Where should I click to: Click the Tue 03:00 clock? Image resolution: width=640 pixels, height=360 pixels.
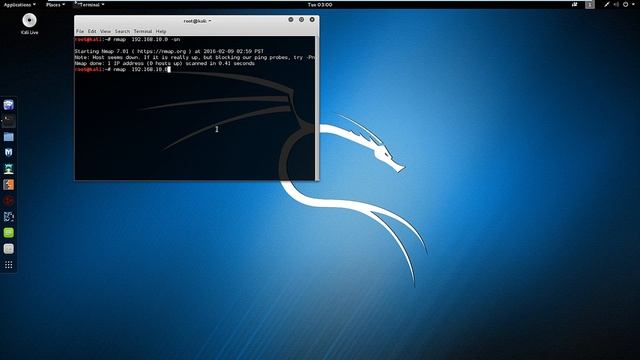(x=320, y=5)
